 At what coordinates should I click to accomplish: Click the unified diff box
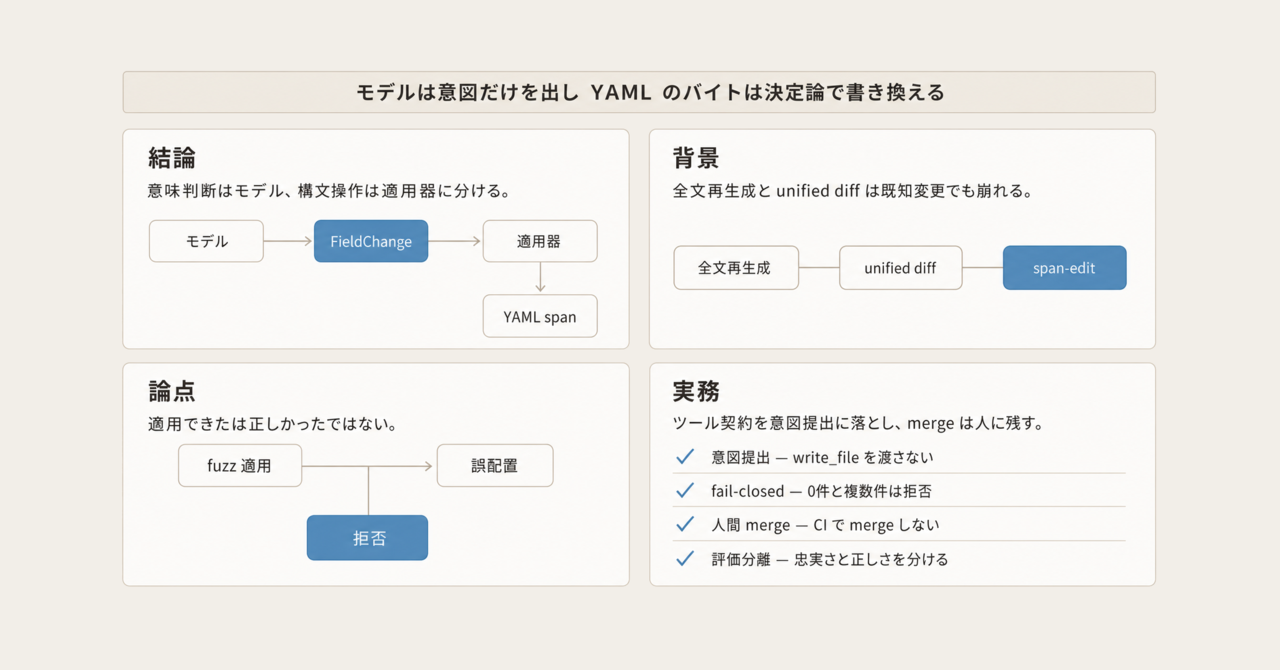[x=901, y=268]
